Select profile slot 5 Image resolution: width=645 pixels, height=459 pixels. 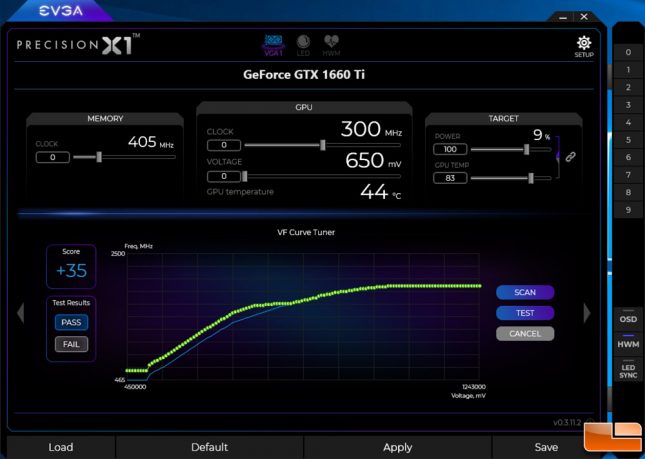[628, 140]
